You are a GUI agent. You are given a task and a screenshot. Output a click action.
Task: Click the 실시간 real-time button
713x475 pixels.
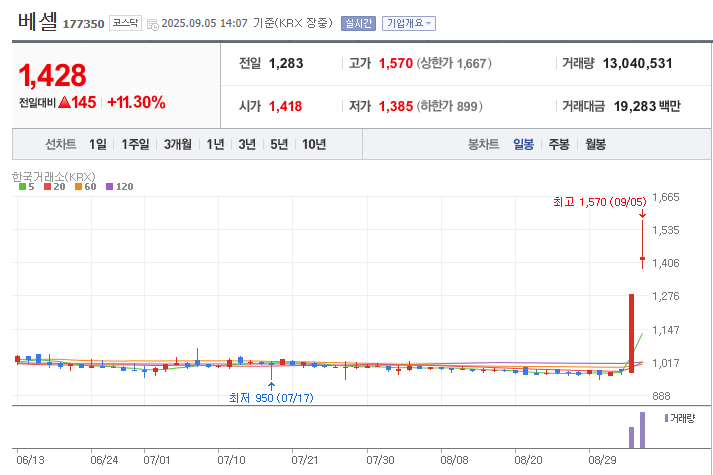pos(358,23)
